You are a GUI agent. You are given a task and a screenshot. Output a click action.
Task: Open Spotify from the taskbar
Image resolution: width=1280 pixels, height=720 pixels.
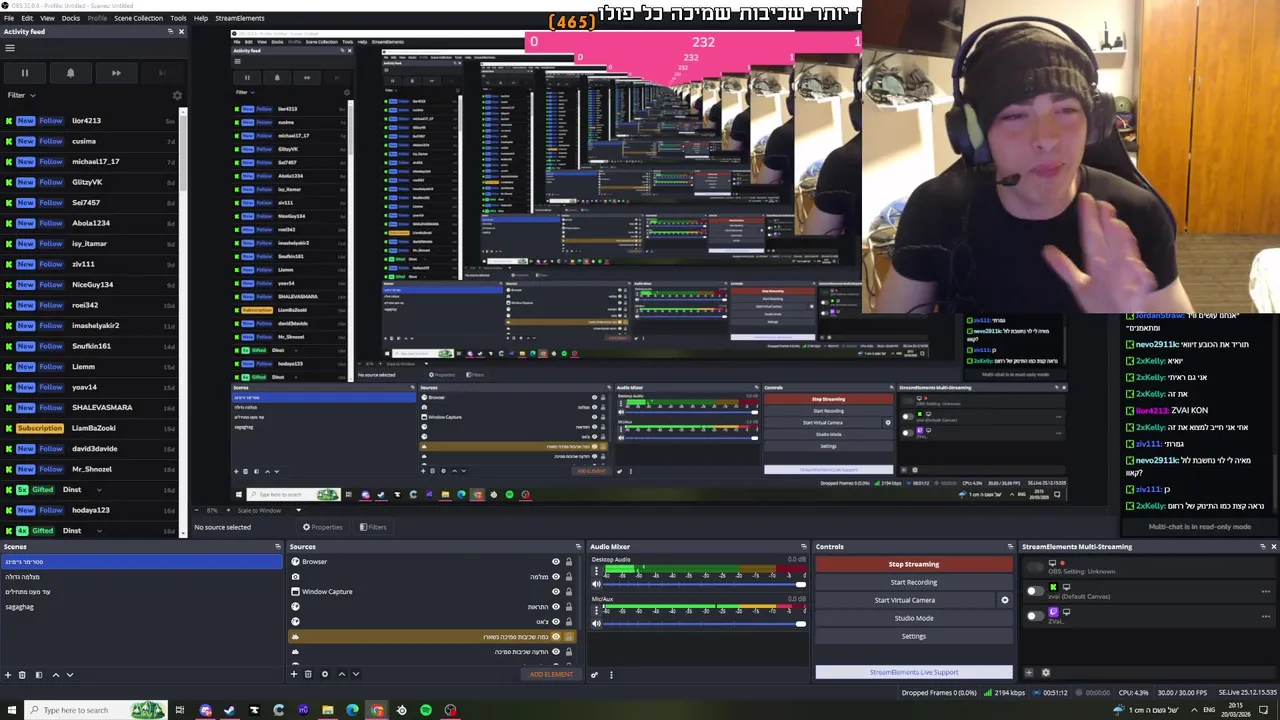pyautogui.click(x=426, y=710)
